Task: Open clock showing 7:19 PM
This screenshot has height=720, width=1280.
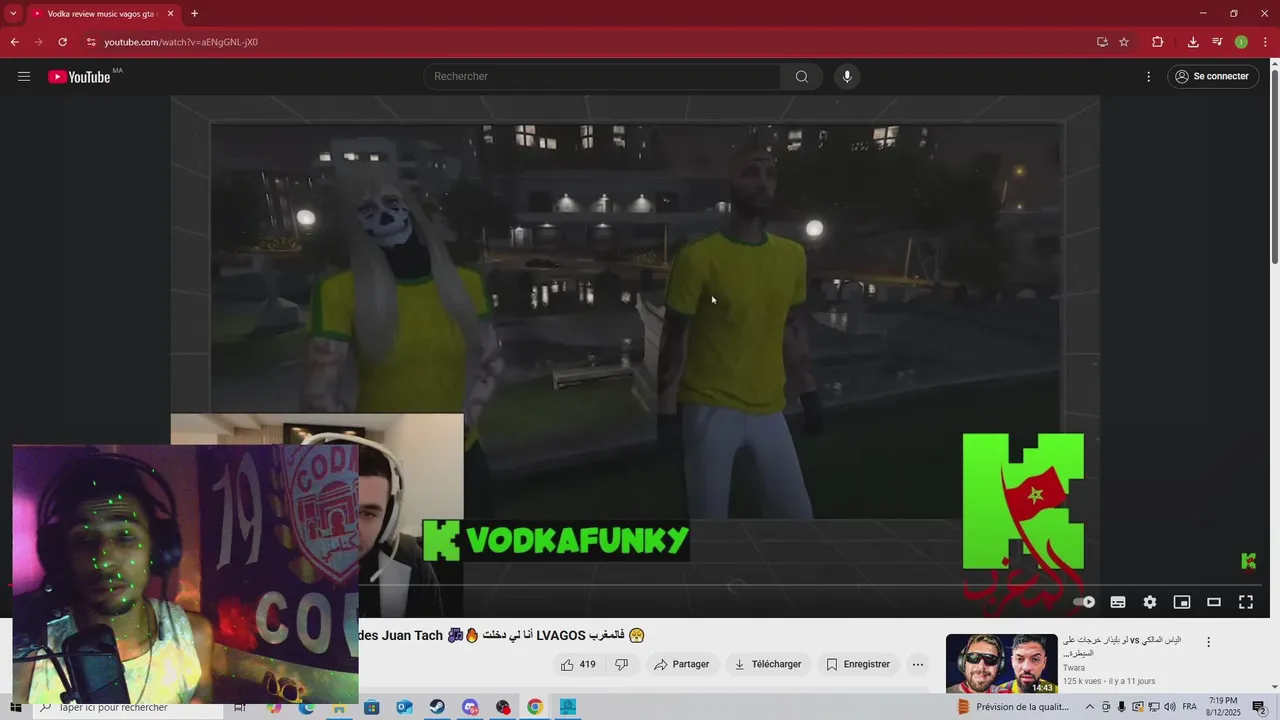Action: (x=1222, y=707)
